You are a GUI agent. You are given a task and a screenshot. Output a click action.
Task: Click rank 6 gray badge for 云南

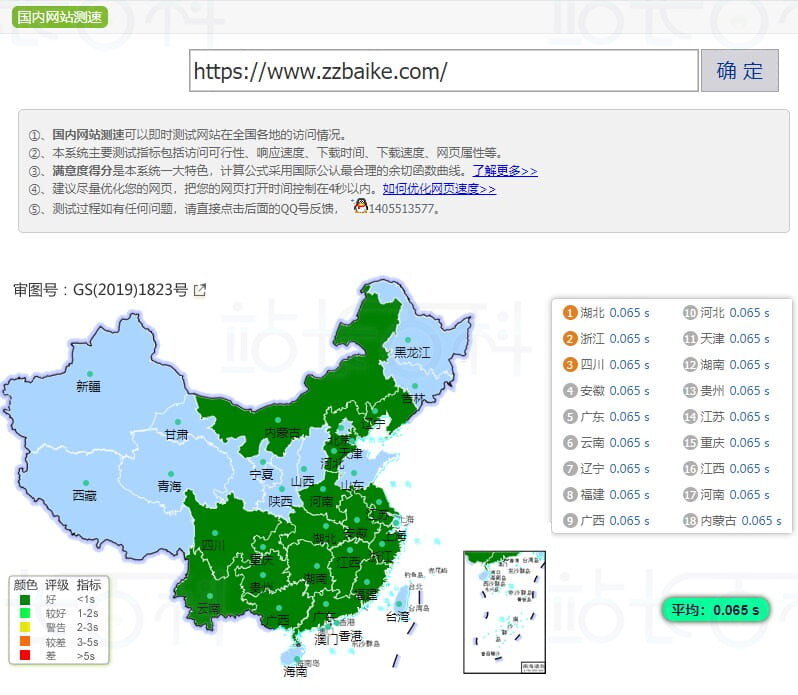pos(569,443)
